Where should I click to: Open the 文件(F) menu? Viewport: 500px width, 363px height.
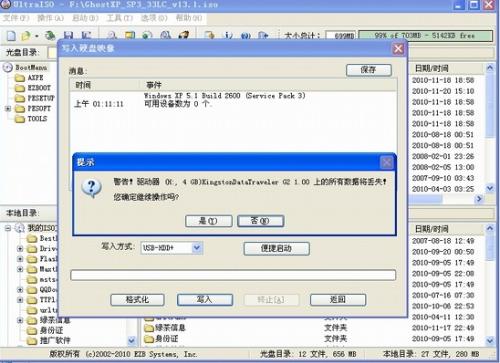[x=16, y=18]
